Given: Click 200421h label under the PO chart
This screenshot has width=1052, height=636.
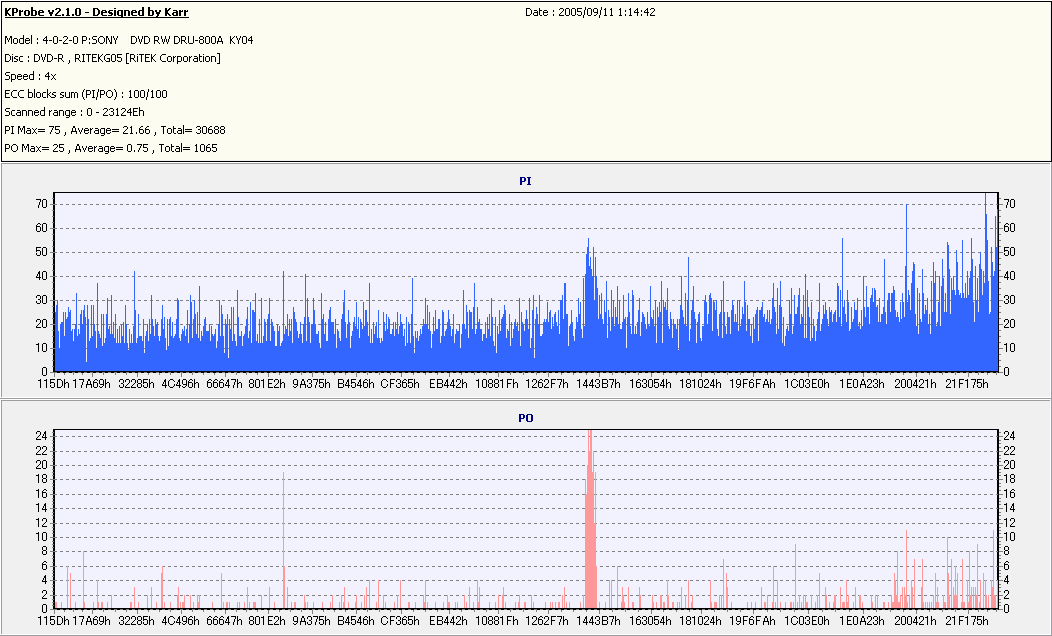Looking at the screenshot, I should [x=915, y=621].
